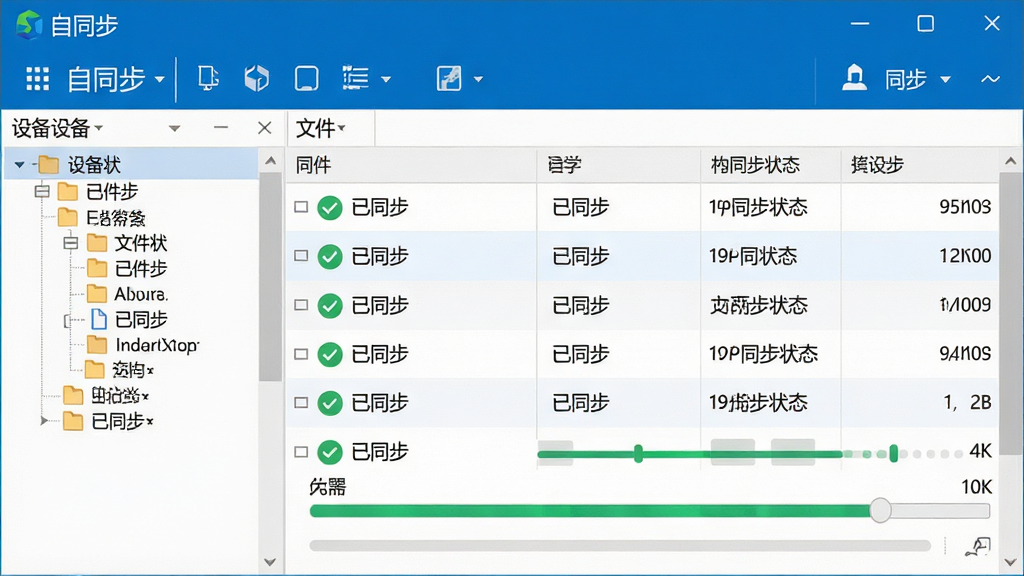Select the checkbox in row ending 009
Viewport: 1024px width, 576px height.
click(301, 305)
